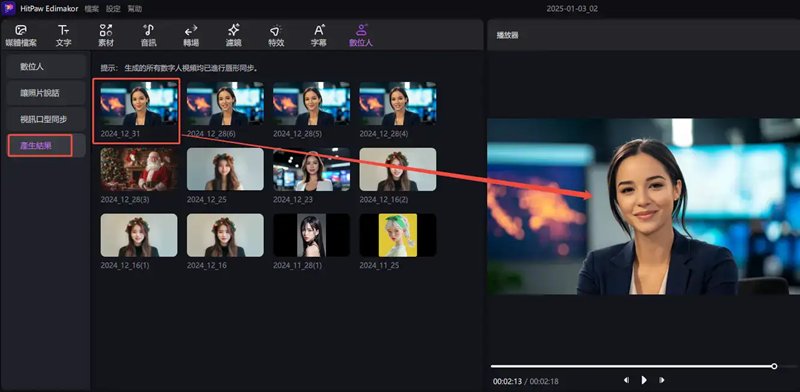Open the 濾鏡 filters panel
This screenshot has height=392, width=800.
(x=234, y=36)
